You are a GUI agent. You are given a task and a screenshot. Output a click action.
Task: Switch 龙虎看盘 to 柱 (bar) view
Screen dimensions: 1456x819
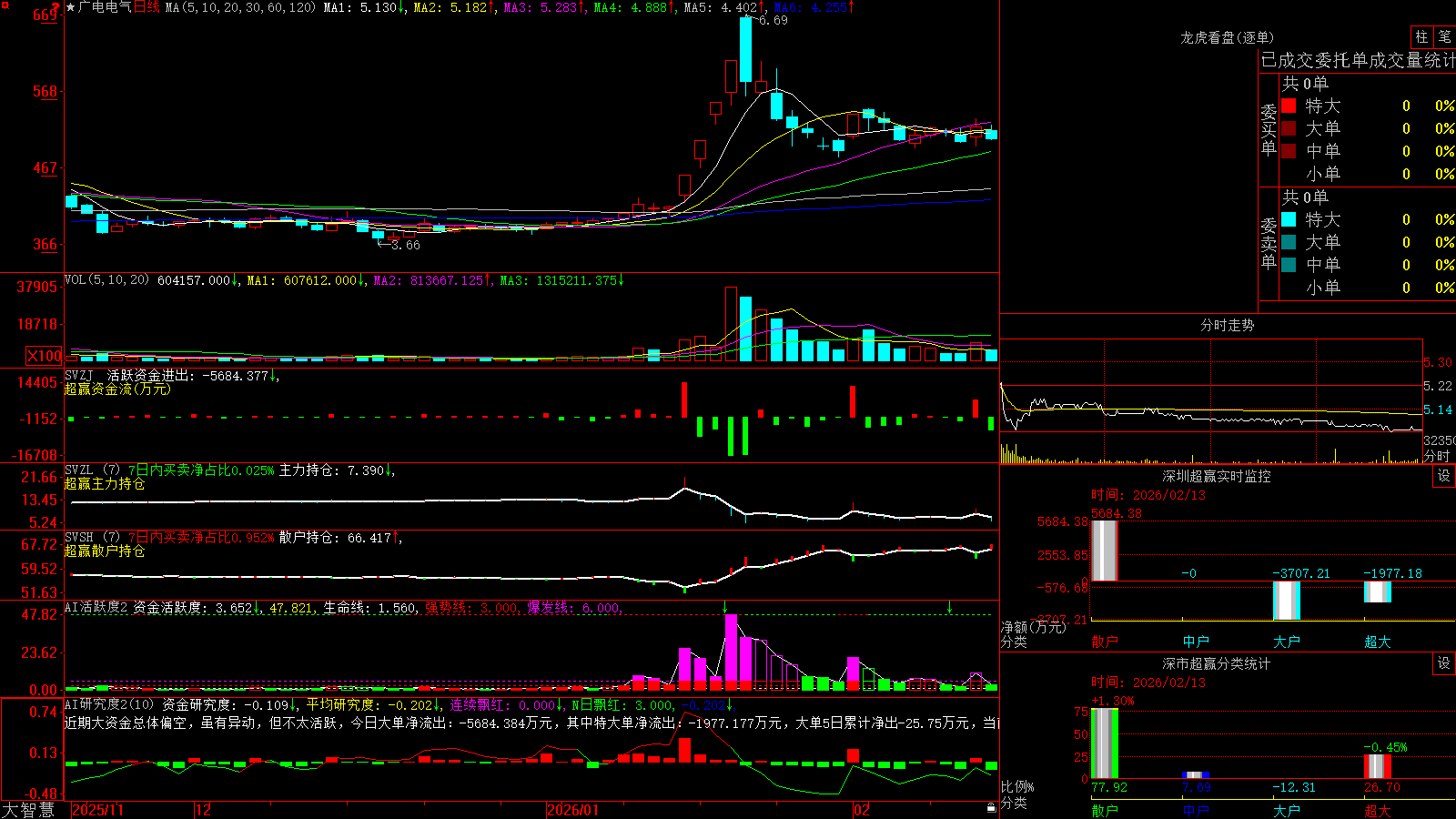[x=1421, y=37]
